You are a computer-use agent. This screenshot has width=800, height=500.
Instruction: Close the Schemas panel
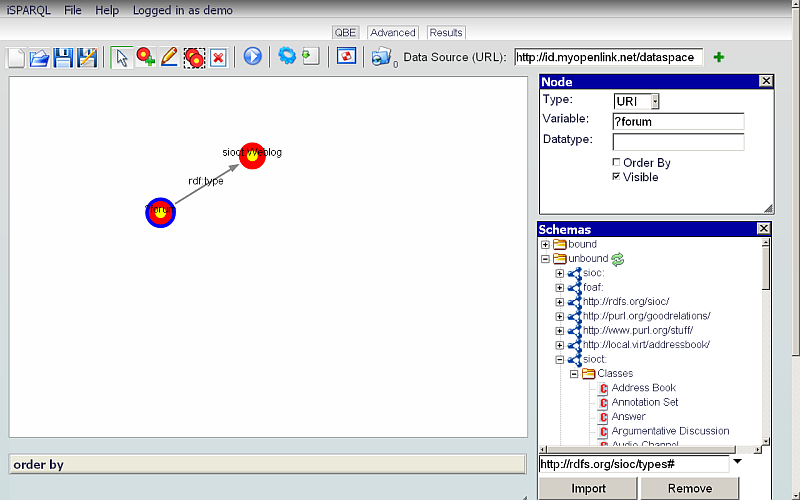[763, 229]
